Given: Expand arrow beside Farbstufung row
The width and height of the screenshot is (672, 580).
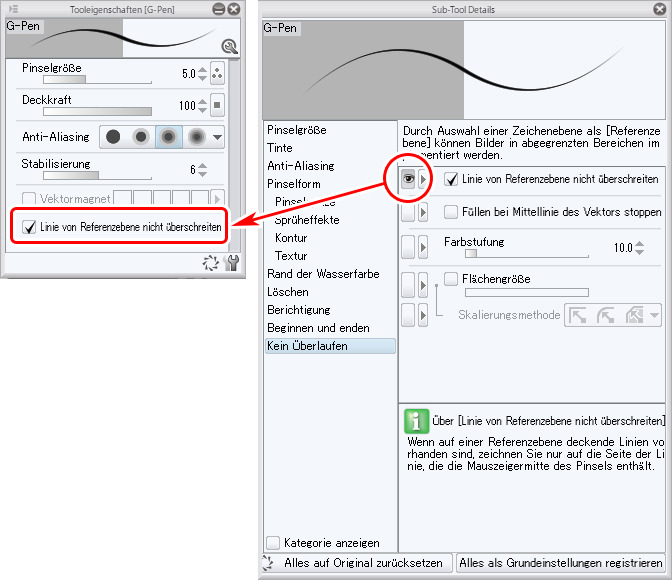Looking at the screenshot, I should pos(423,247).
